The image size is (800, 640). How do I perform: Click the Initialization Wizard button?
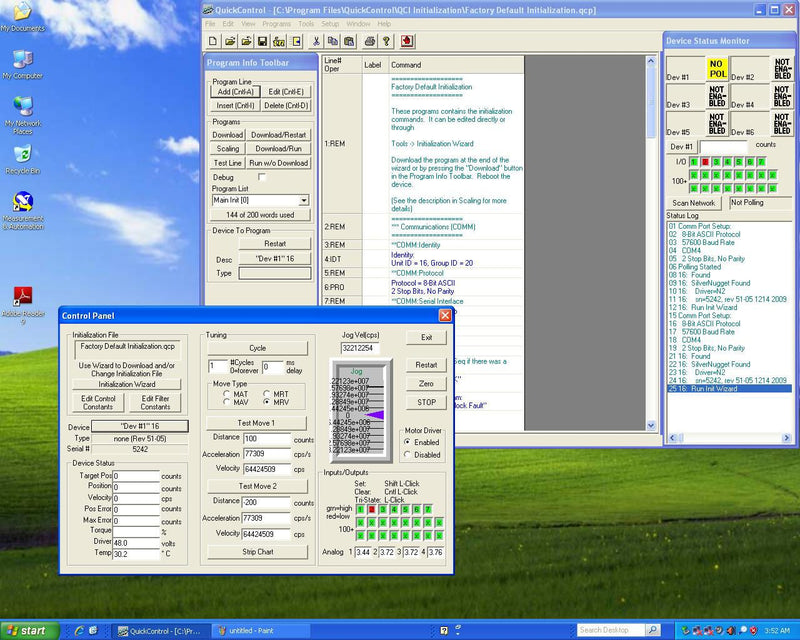pos(126,384)
